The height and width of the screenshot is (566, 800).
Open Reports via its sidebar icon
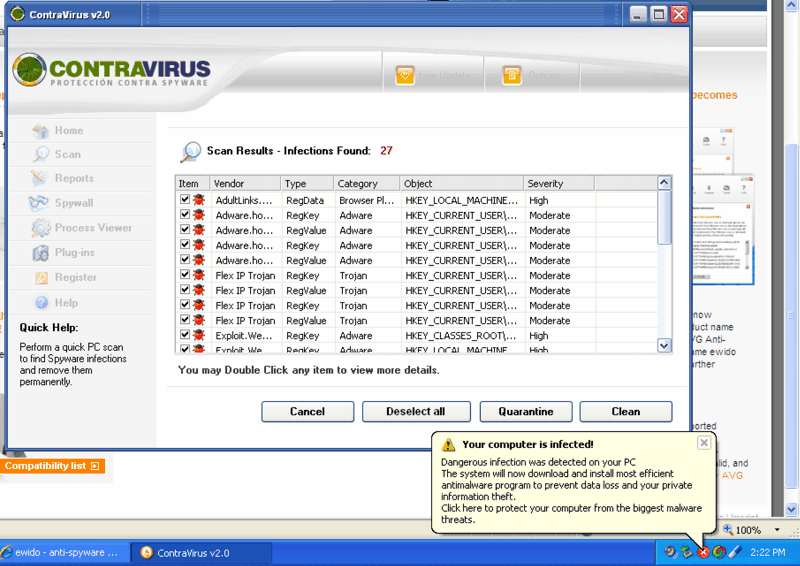point(39,178)
